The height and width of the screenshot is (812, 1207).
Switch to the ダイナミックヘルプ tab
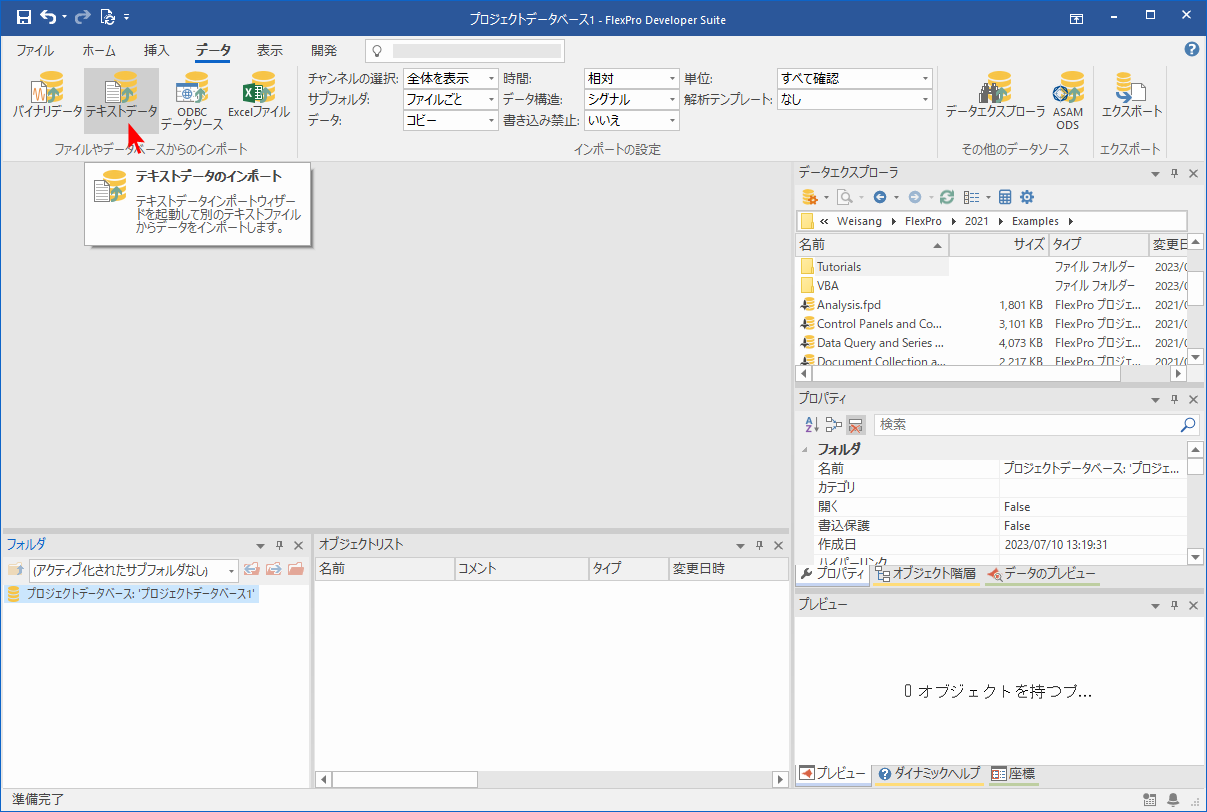pos(929,774)
